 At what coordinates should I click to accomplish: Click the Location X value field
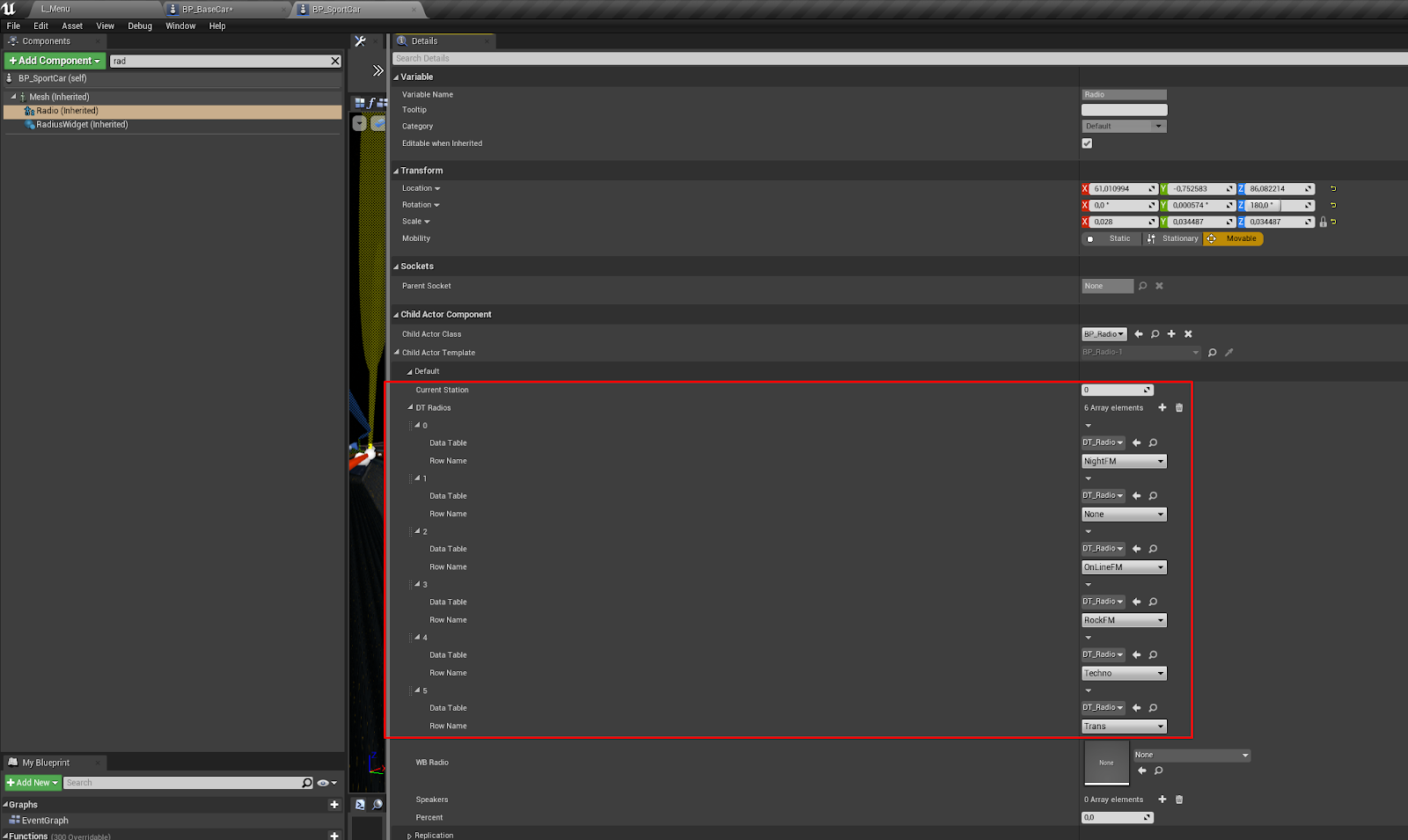click(1124, 188)
